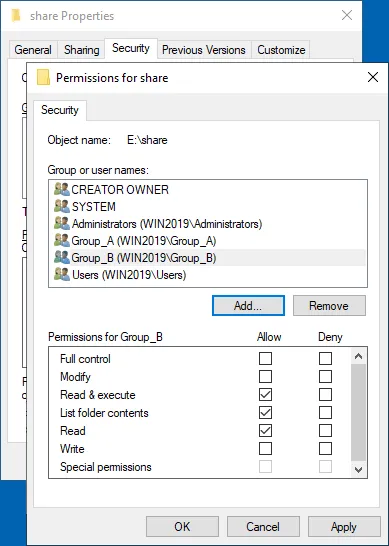The width and height of the screenshot is (389, 546).
Task: Select the Administrators group icon
Action: coord(62,224)
